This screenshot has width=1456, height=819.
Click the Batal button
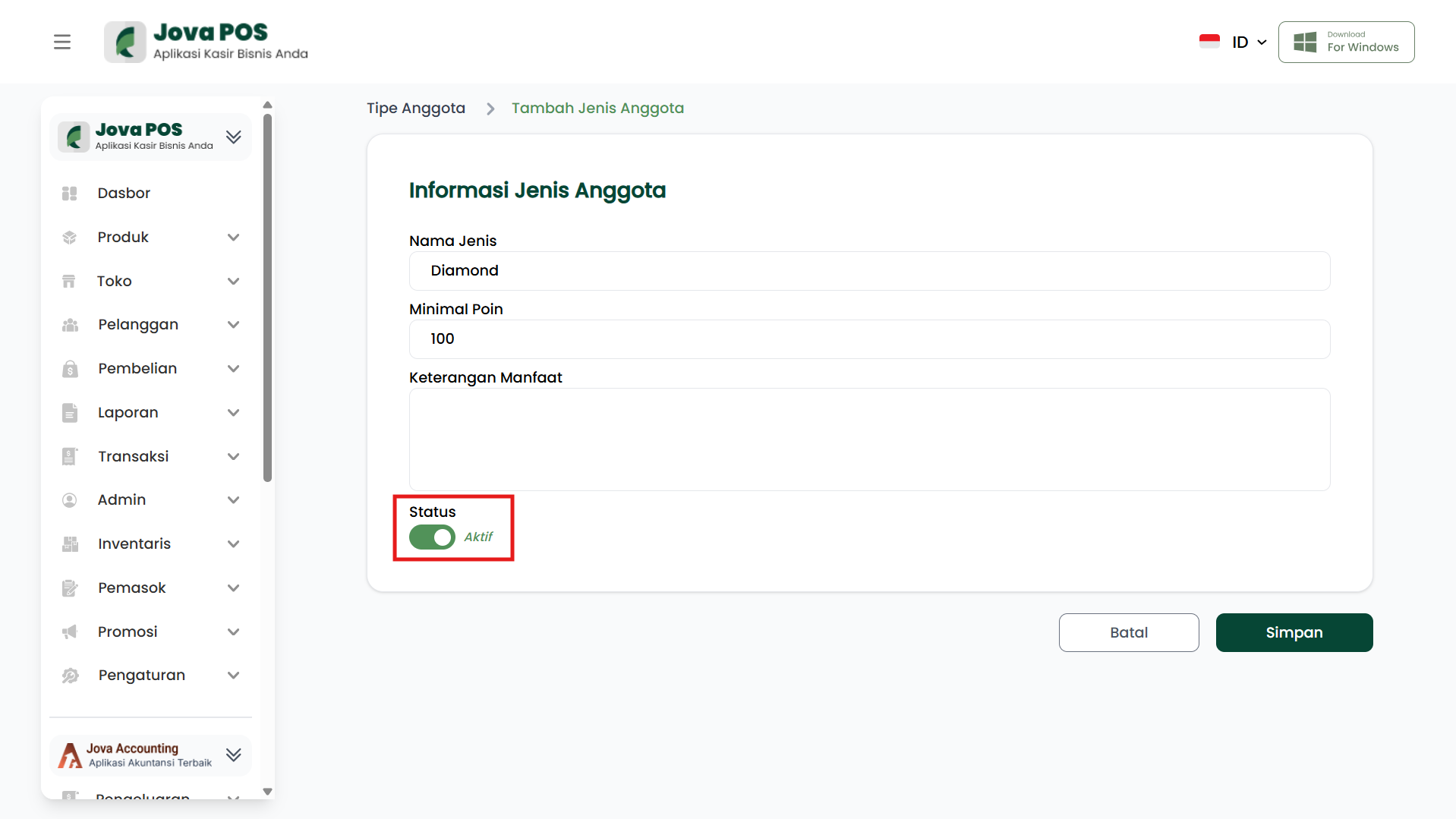(x=1128, y=632)
